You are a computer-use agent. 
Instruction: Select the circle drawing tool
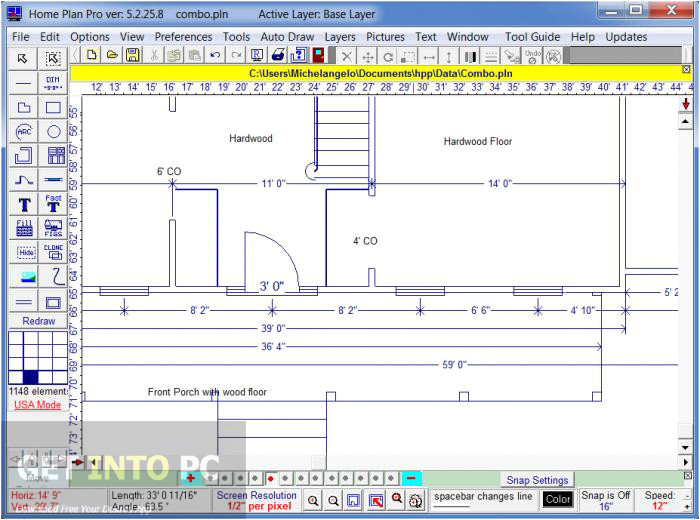54,131
